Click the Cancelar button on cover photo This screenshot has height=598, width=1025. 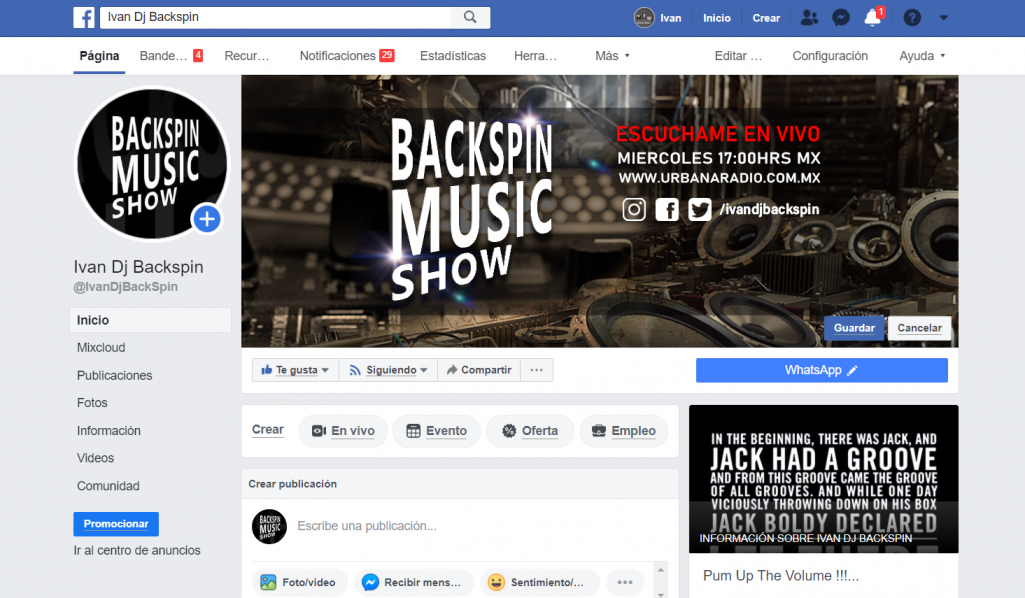tap(919, 328)
